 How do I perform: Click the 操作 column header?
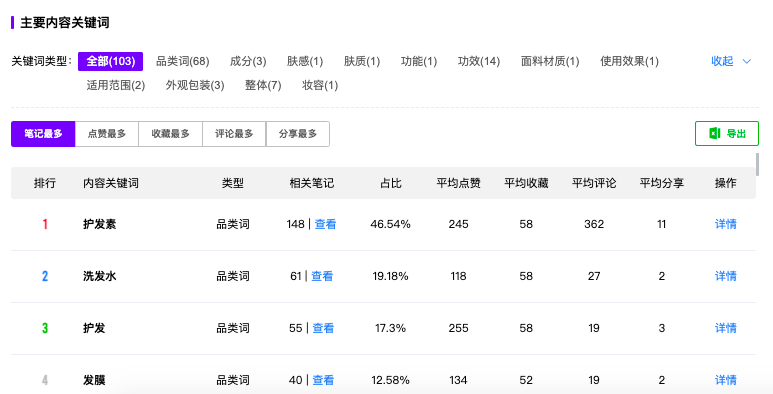coord(726,183)
